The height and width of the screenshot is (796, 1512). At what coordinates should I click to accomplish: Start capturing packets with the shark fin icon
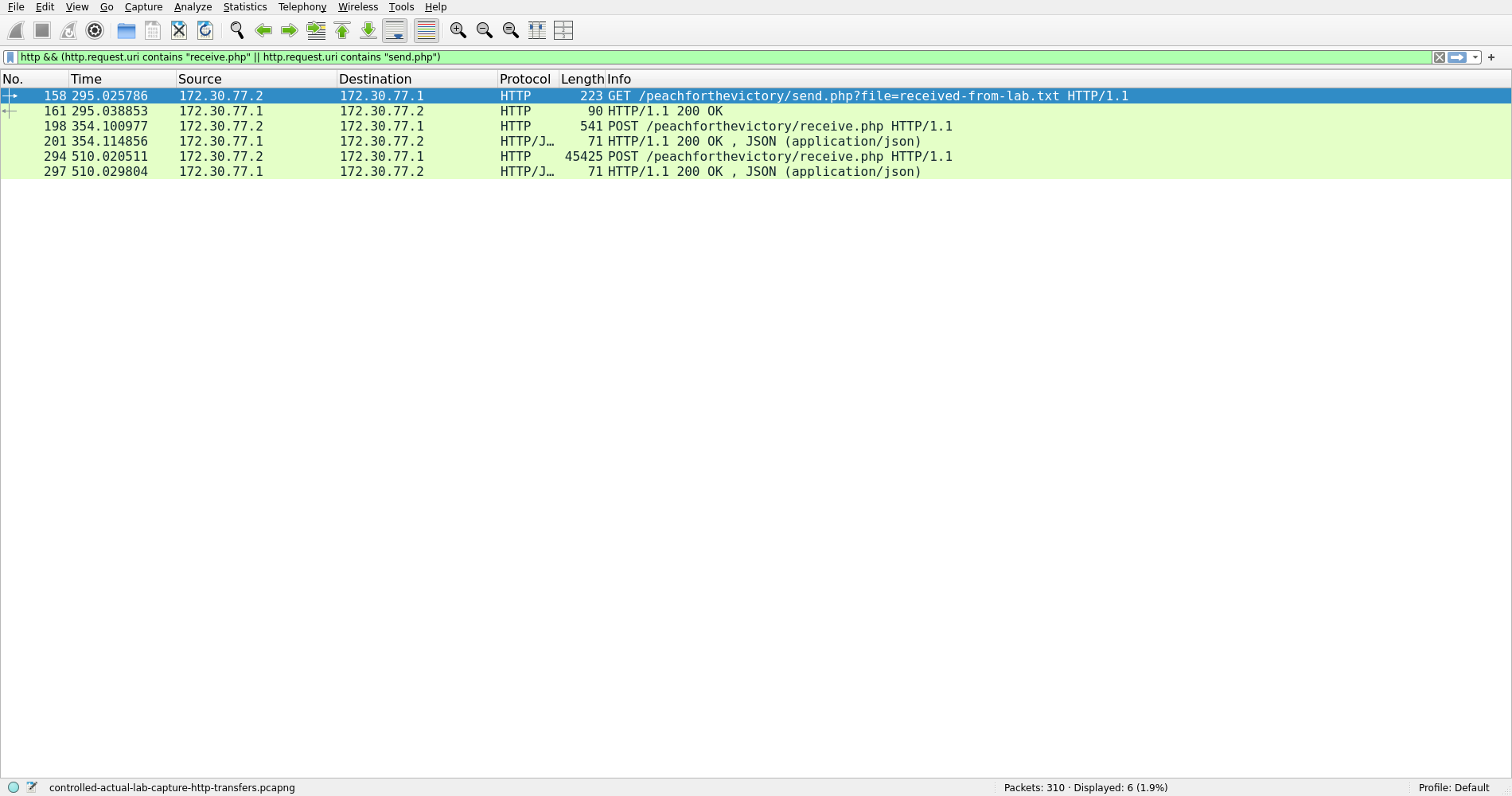point(16,31)
